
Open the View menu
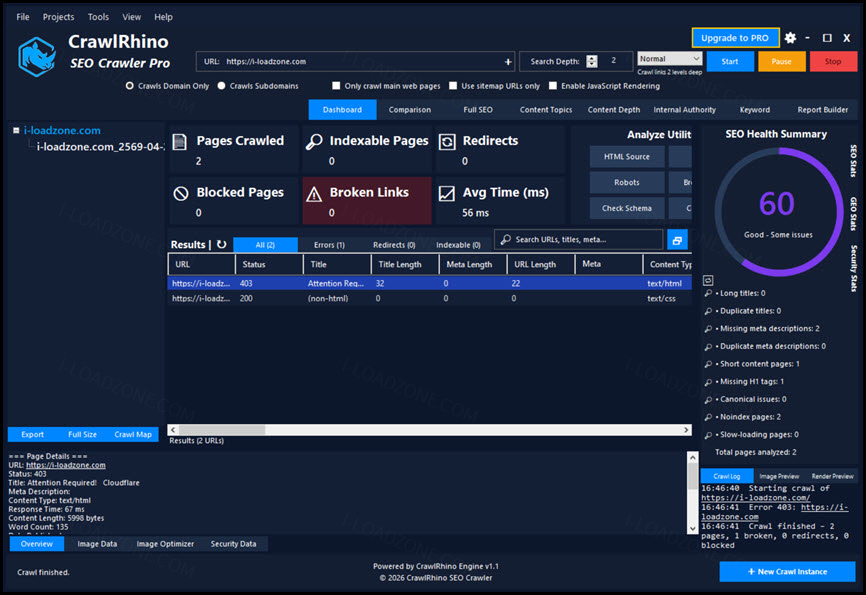click(131, 17)
